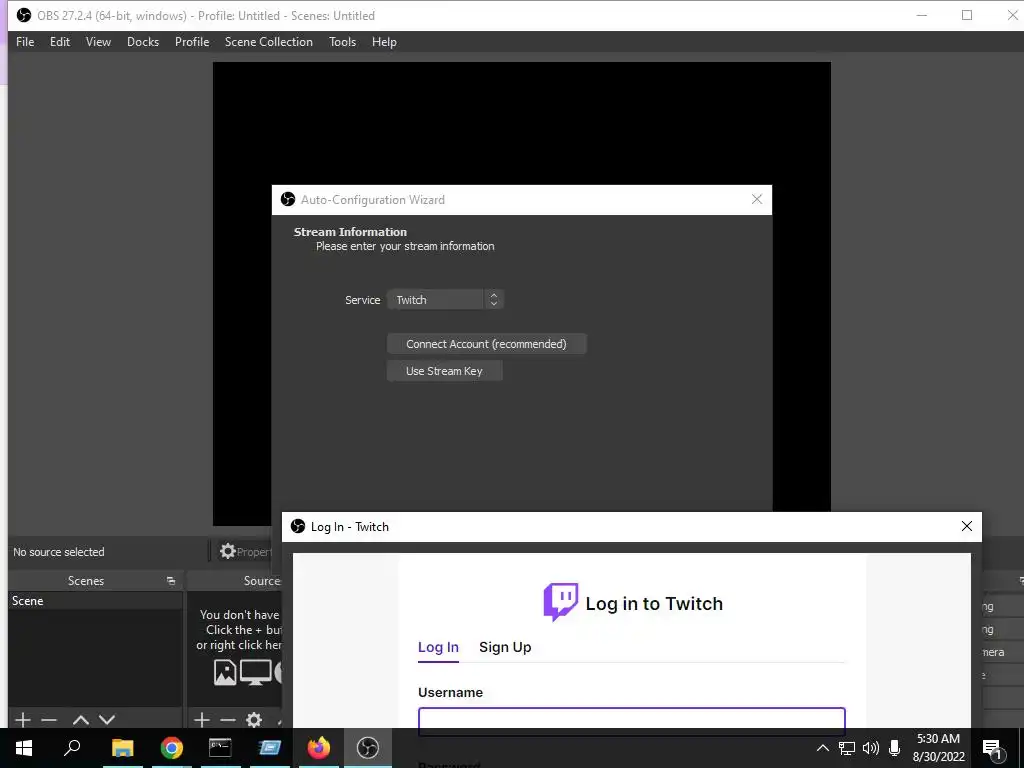
Task: Maximize the OBS main window
Action: 967,15
